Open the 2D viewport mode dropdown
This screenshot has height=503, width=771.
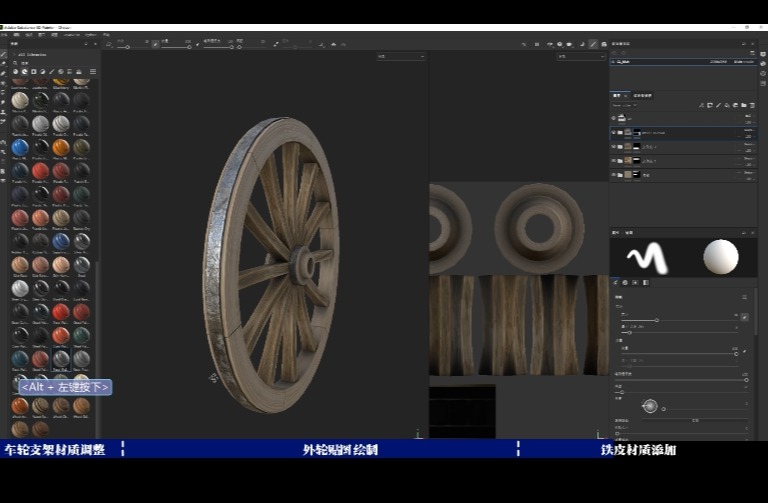tap(581, 57)
